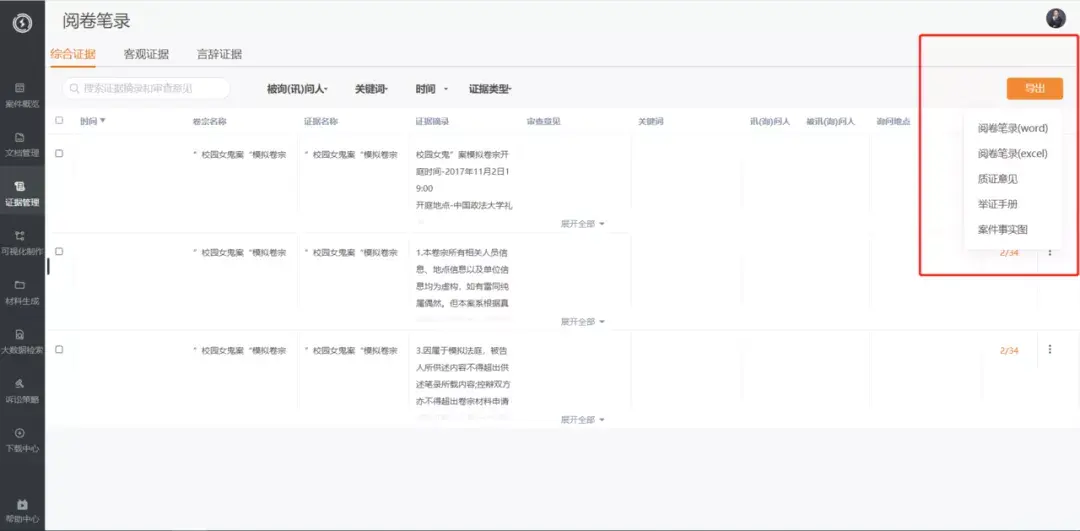Viewport: 1080px width, 531px height.
Task: Expand 展开全部 in the 开庭时间 row
Action: 583,224
